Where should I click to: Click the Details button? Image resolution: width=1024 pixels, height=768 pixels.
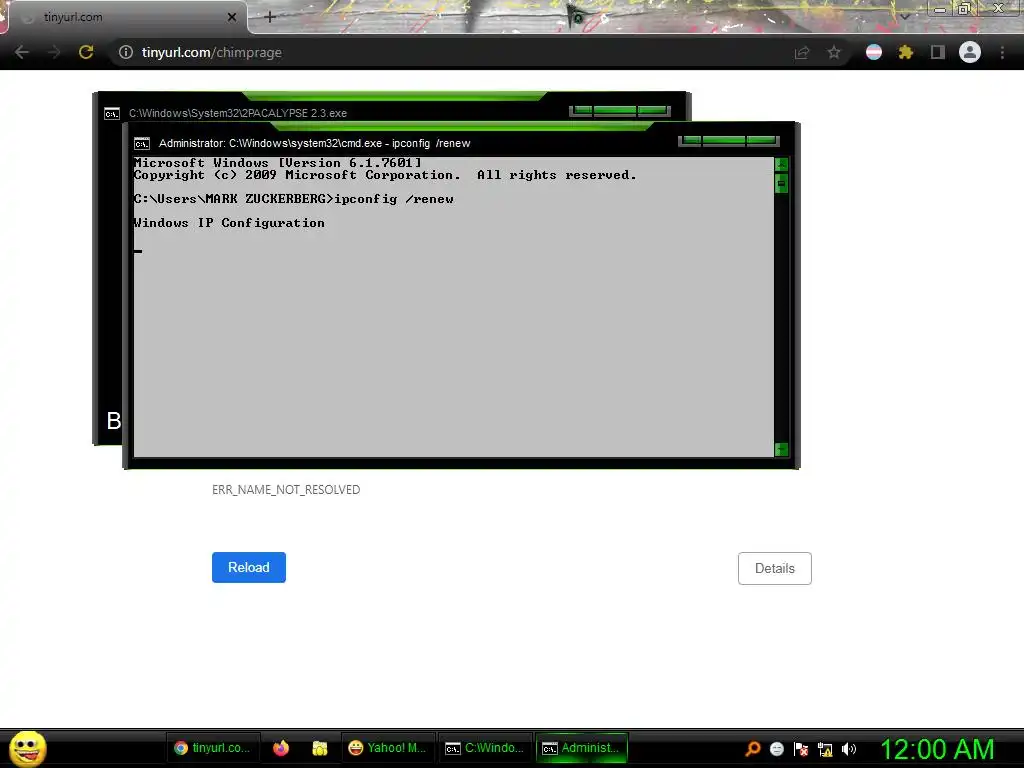point(775,568)
